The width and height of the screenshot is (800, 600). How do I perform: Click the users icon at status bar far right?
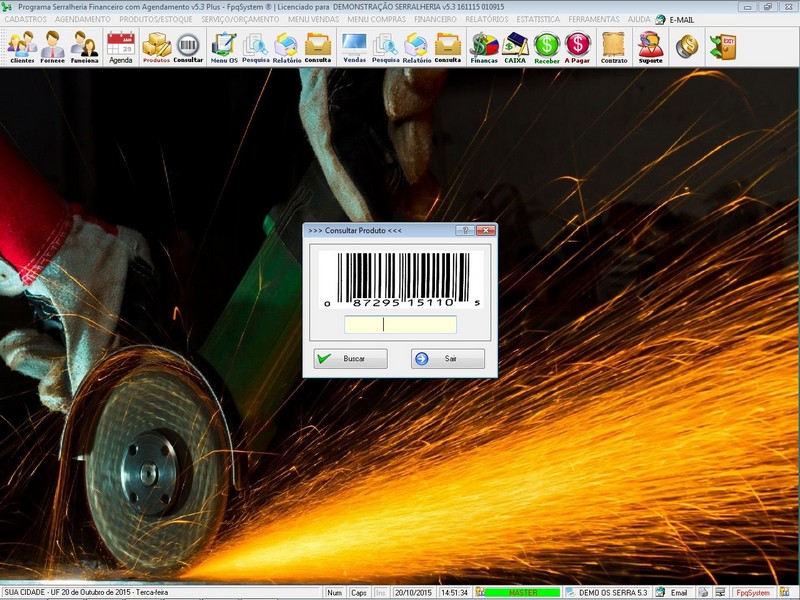pos(784,592)
